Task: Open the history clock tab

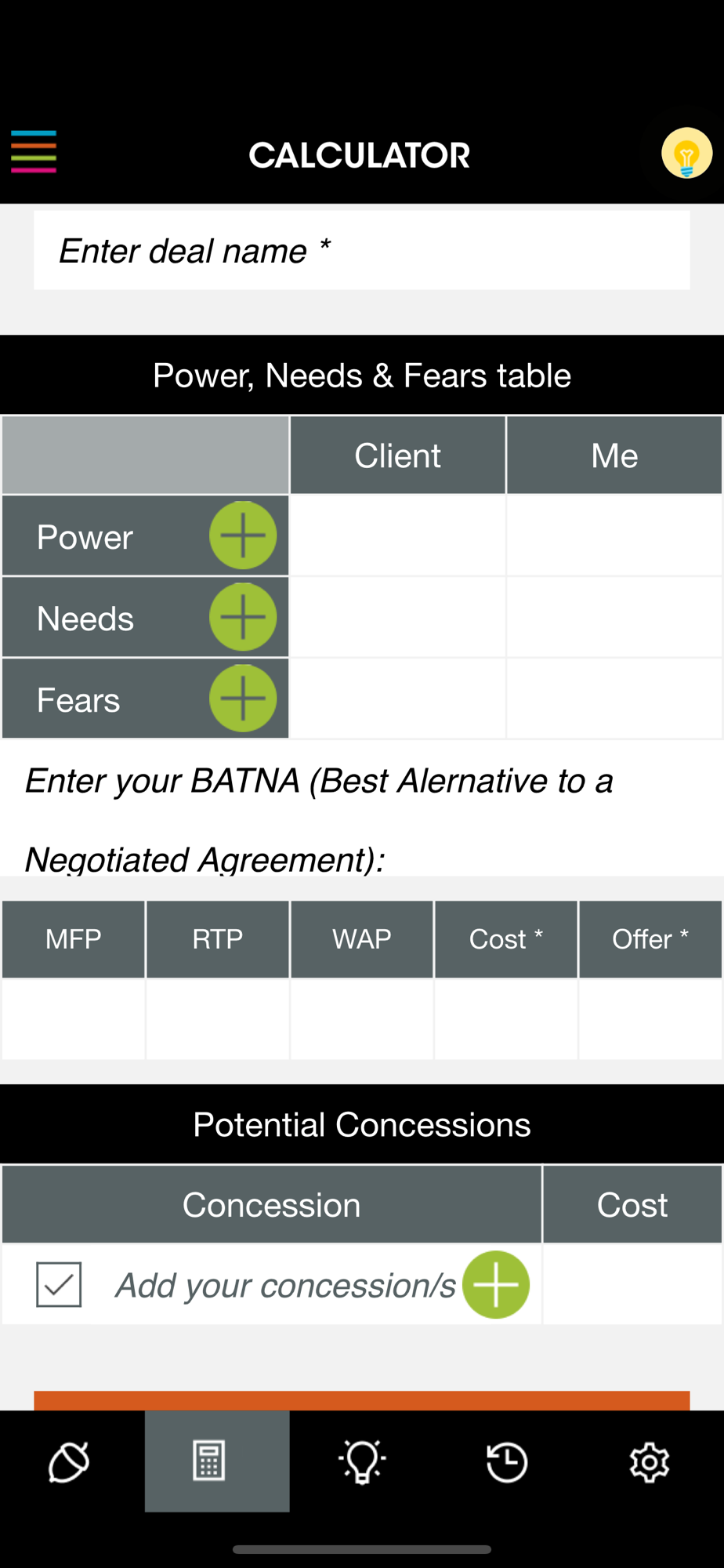Action: point(507,1461)
